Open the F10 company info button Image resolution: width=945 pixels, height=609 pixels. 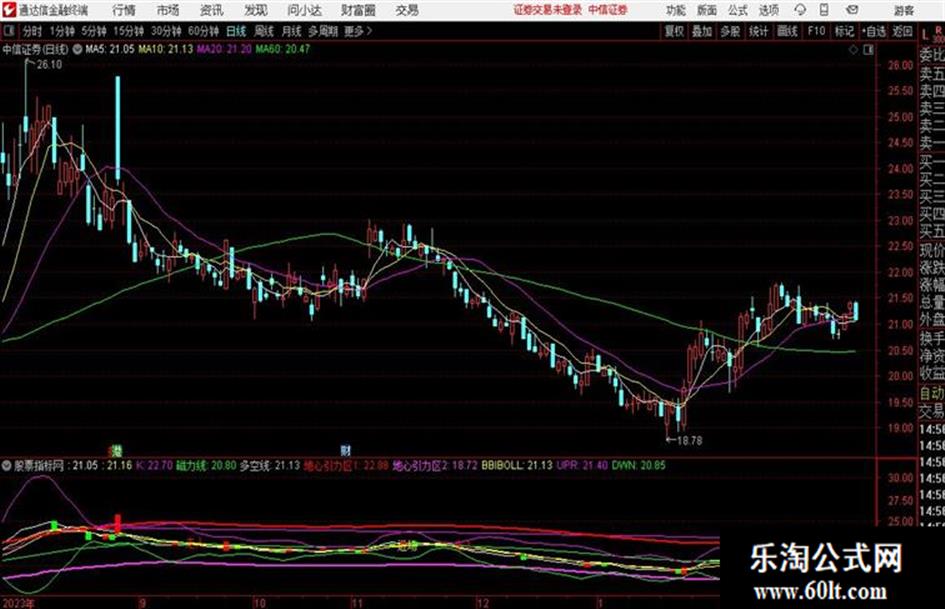pyautogui.click(x=817, y=31)
